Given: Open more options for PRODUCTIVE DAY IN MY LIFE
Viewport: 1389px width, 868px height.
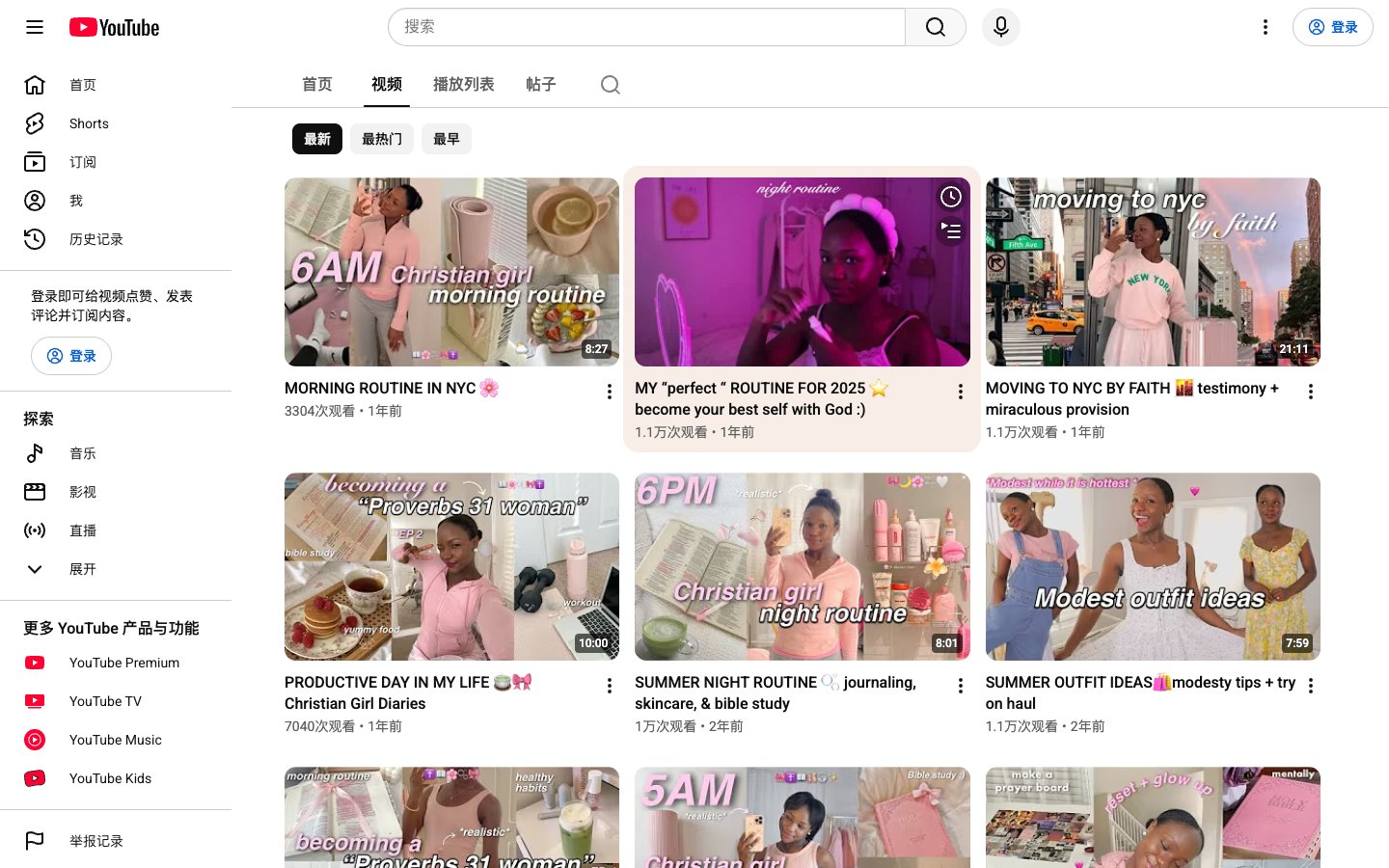Looking at the screenshot, I should coord(610,686).
